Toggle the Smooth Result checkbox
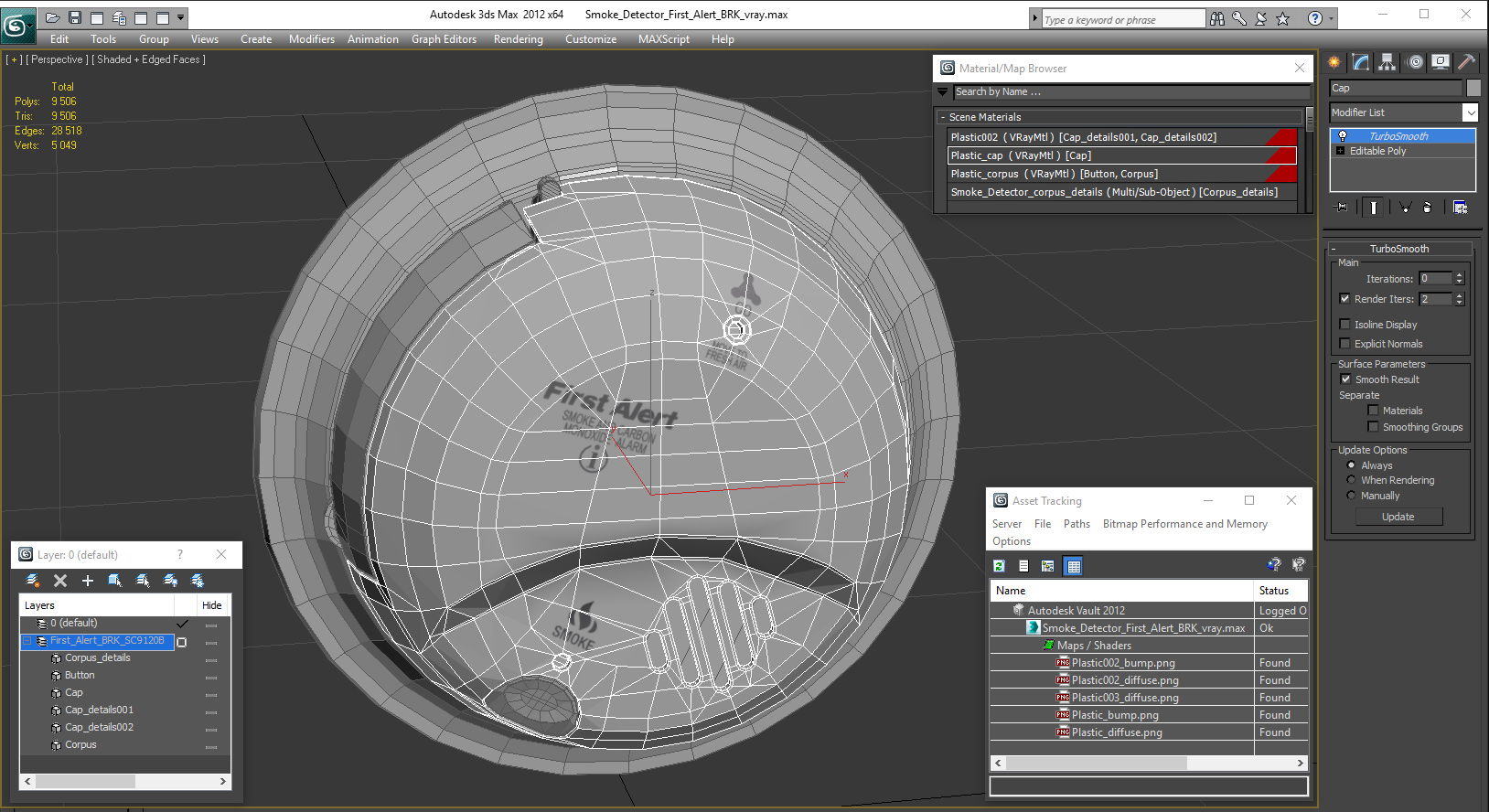The image size is (1489, 812). click(x=1345, y=379)
